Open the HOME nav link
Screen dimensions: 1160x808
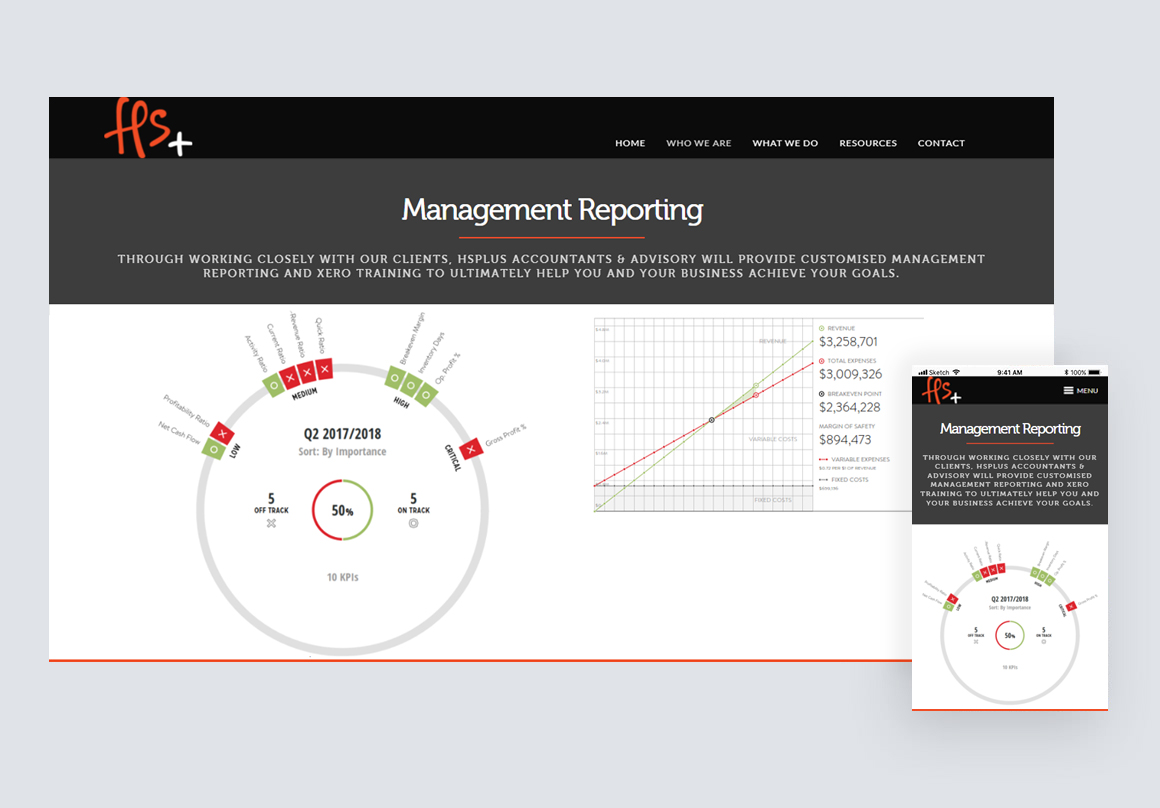tap(630, 143)
